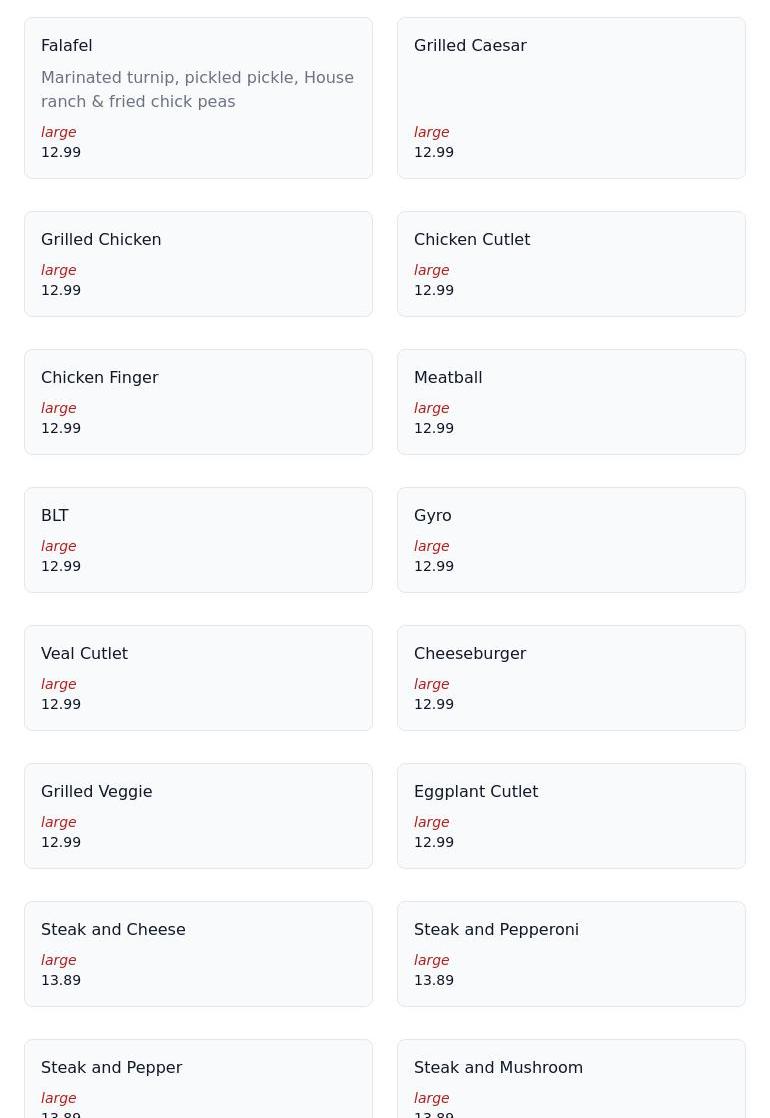This screenshot has width=770, height=1118.
Task: Click the Steak and Mushroom card
Action: (571, 1078)
